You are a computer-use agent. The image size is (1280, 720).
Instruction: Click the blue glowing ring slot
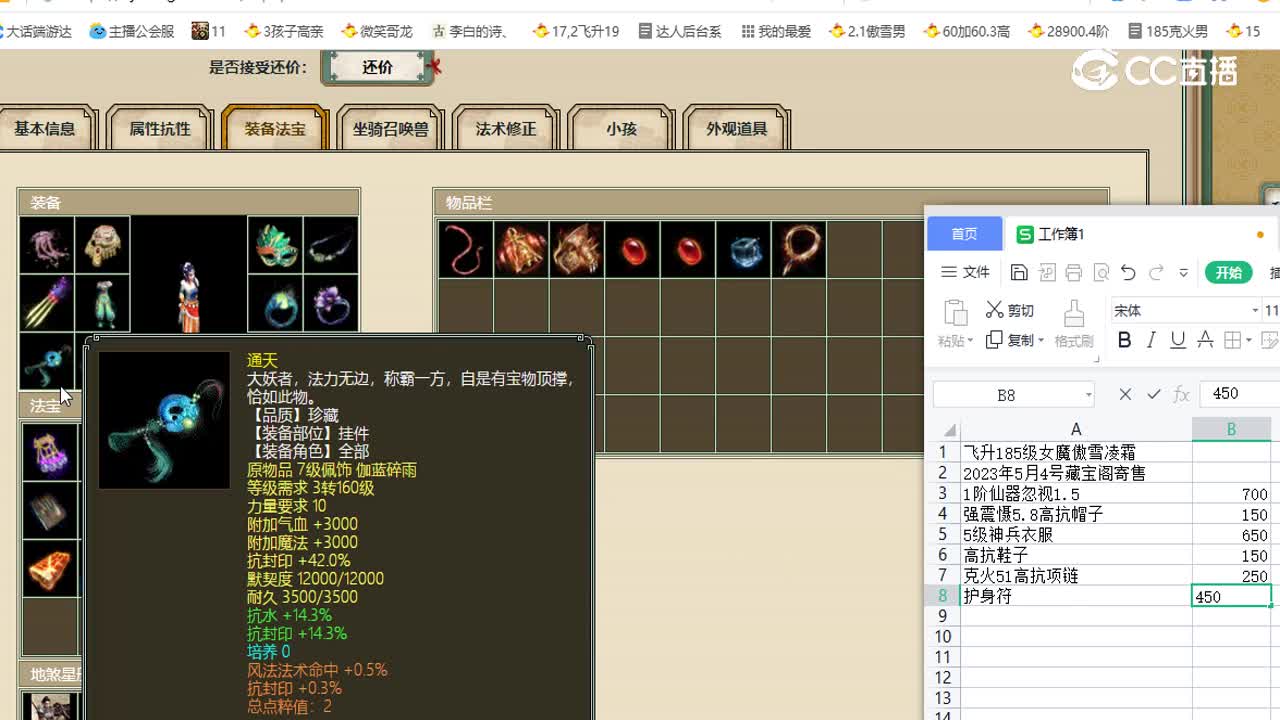tap(275, 303)
